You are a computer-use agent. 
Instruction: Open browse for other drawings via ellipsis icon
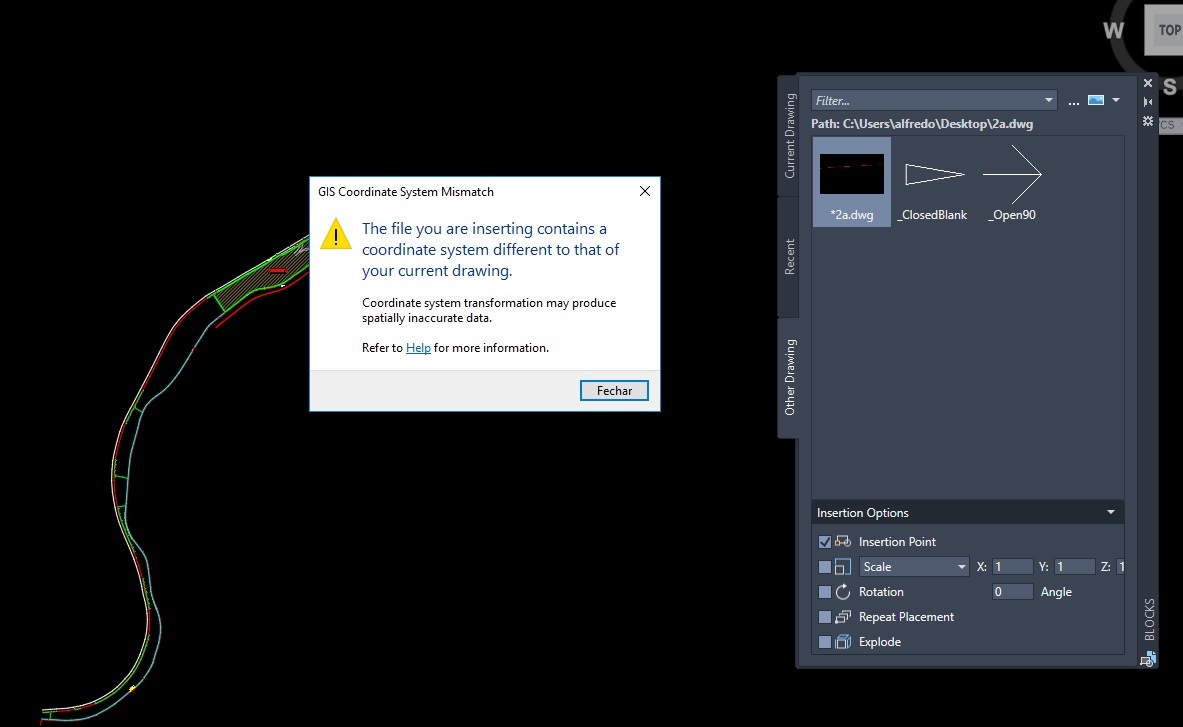tap(1073, 100)
